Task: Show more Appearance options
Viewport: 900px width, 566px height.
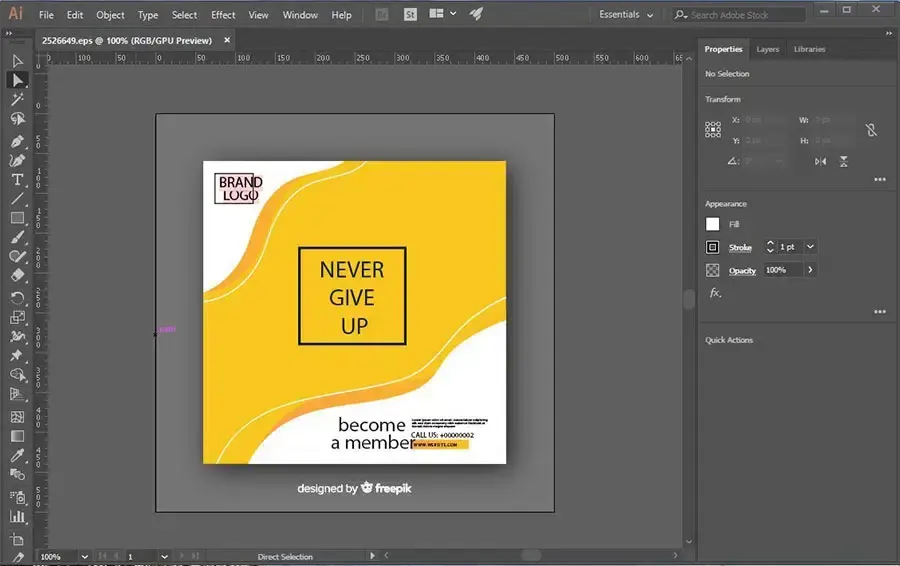Action: (x=880, y=312)
